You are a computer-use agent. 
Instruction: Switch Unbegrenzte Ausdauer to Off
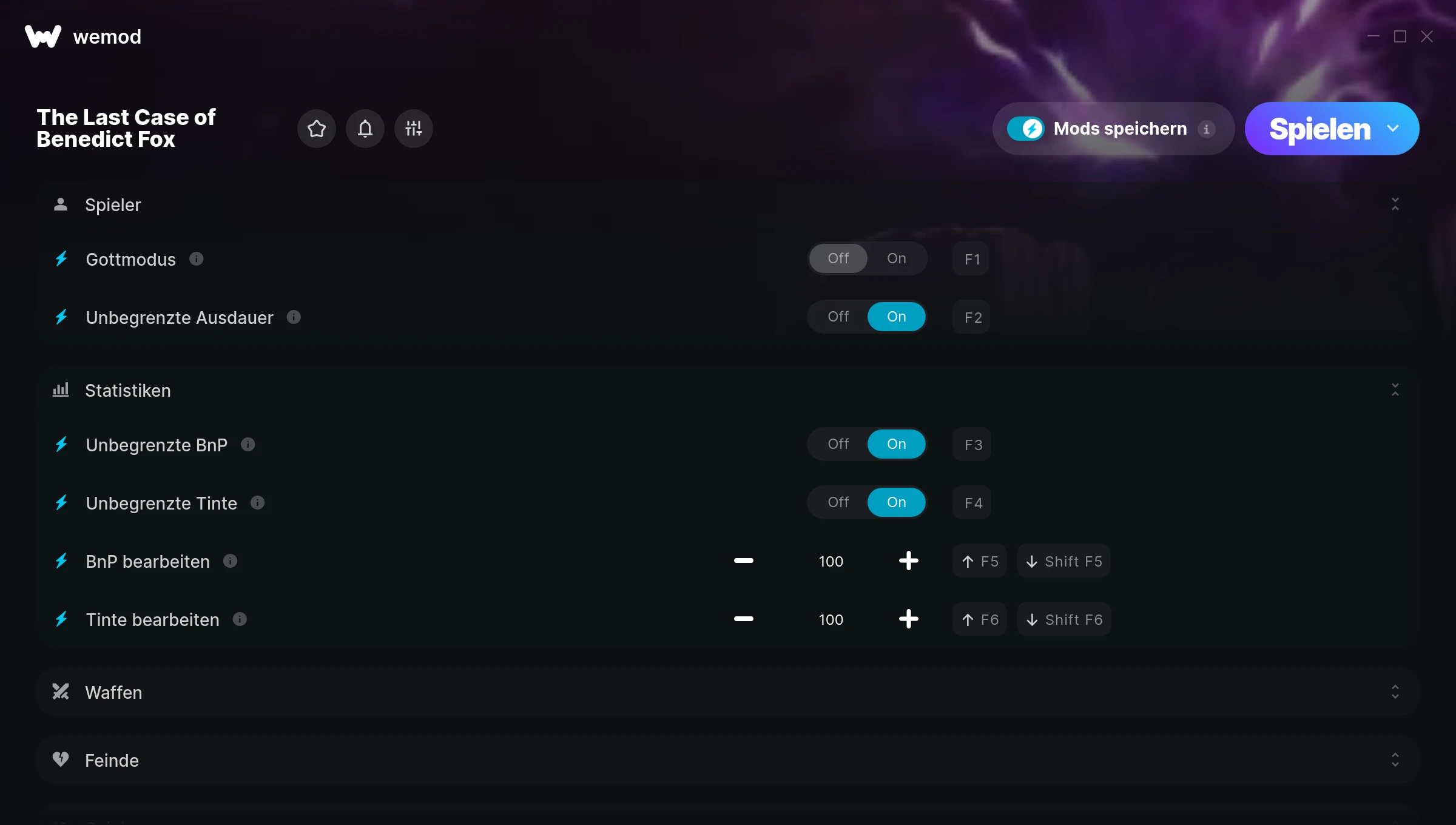[x=838, y=317]
